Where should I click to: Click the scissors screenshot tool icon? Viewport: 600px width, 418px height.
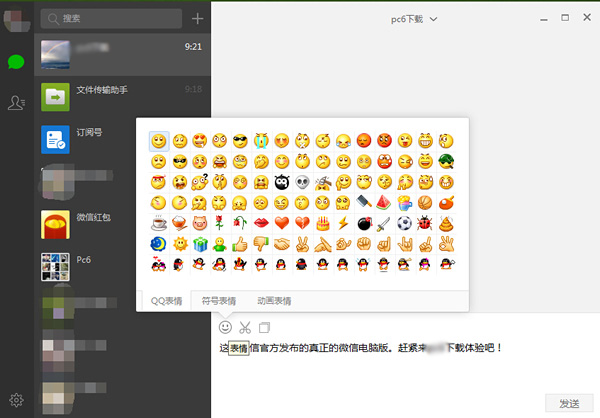(245, 327)
